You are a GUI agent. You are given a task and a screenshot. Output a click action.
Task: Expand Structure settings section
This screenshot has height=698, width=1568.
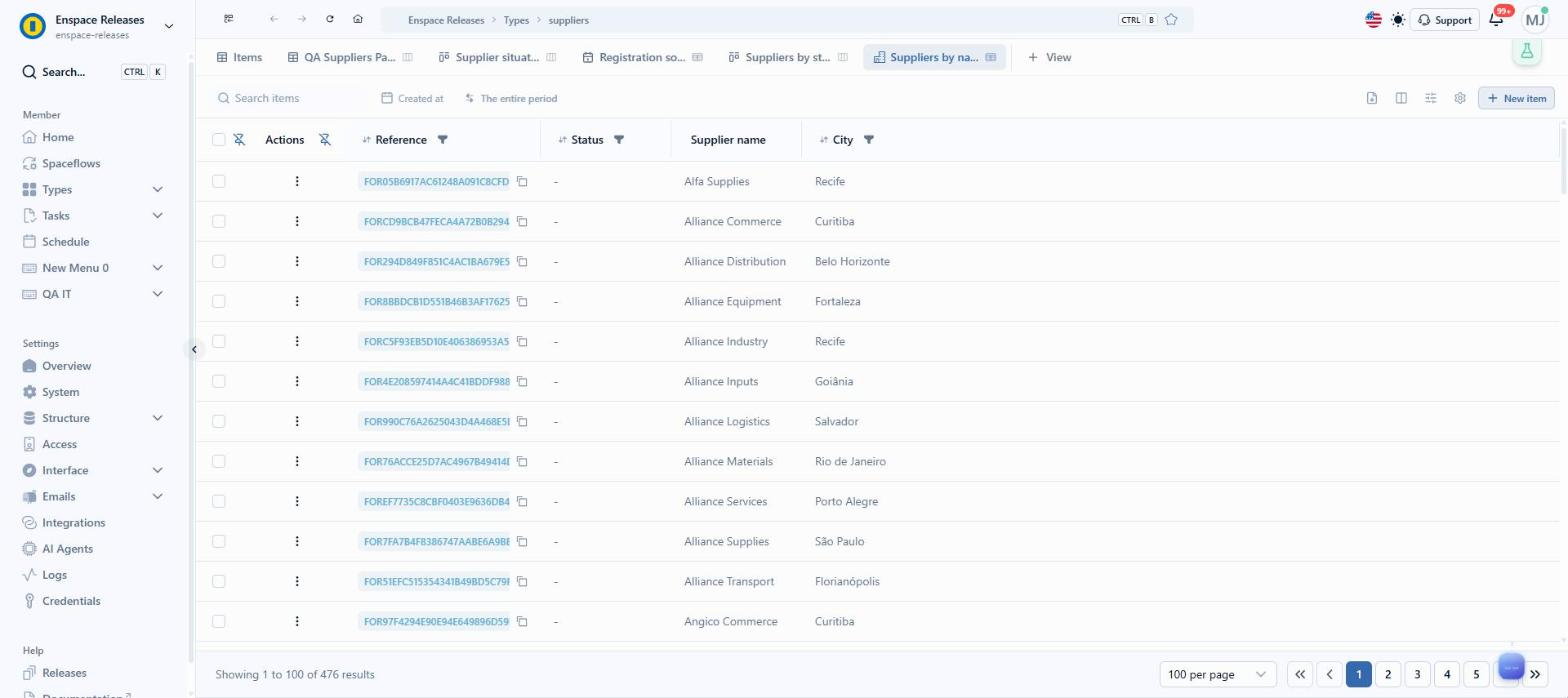tap(157, 418)
